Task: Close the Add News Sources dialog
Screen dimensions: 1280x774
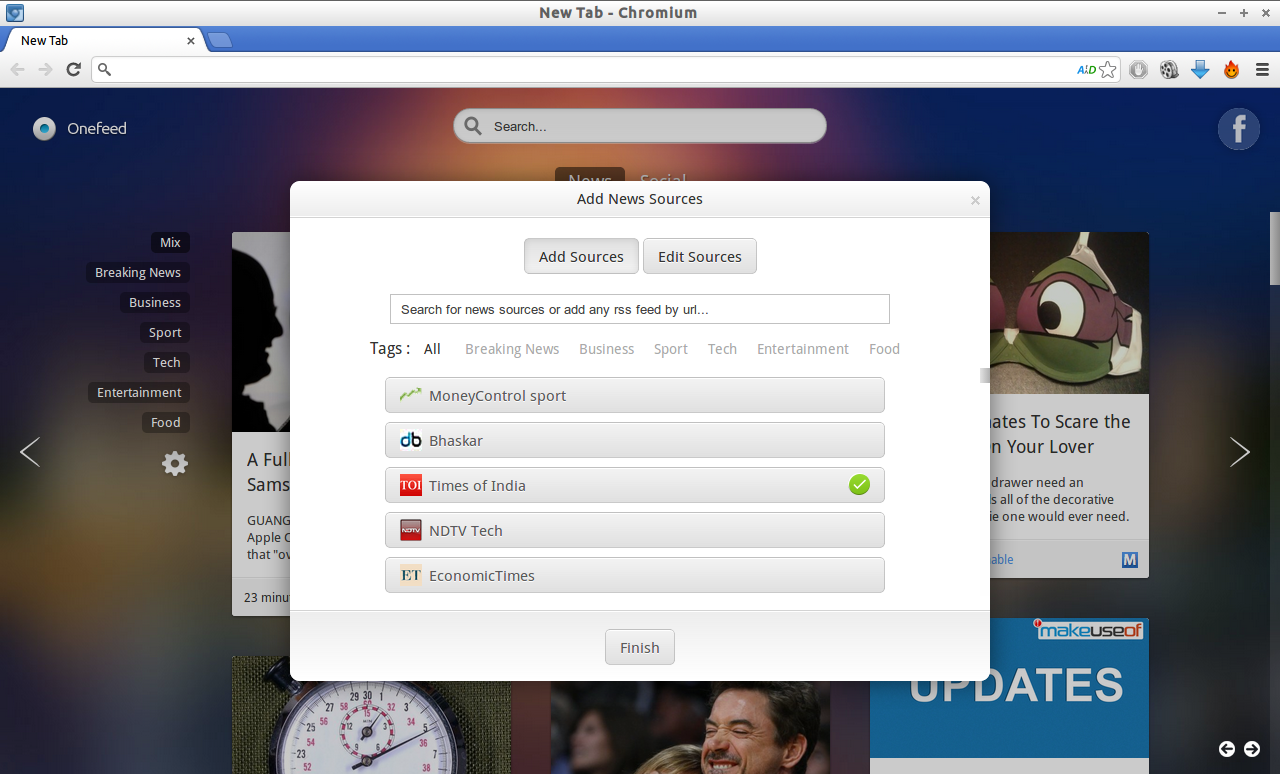Action: [x=975, y=200]
